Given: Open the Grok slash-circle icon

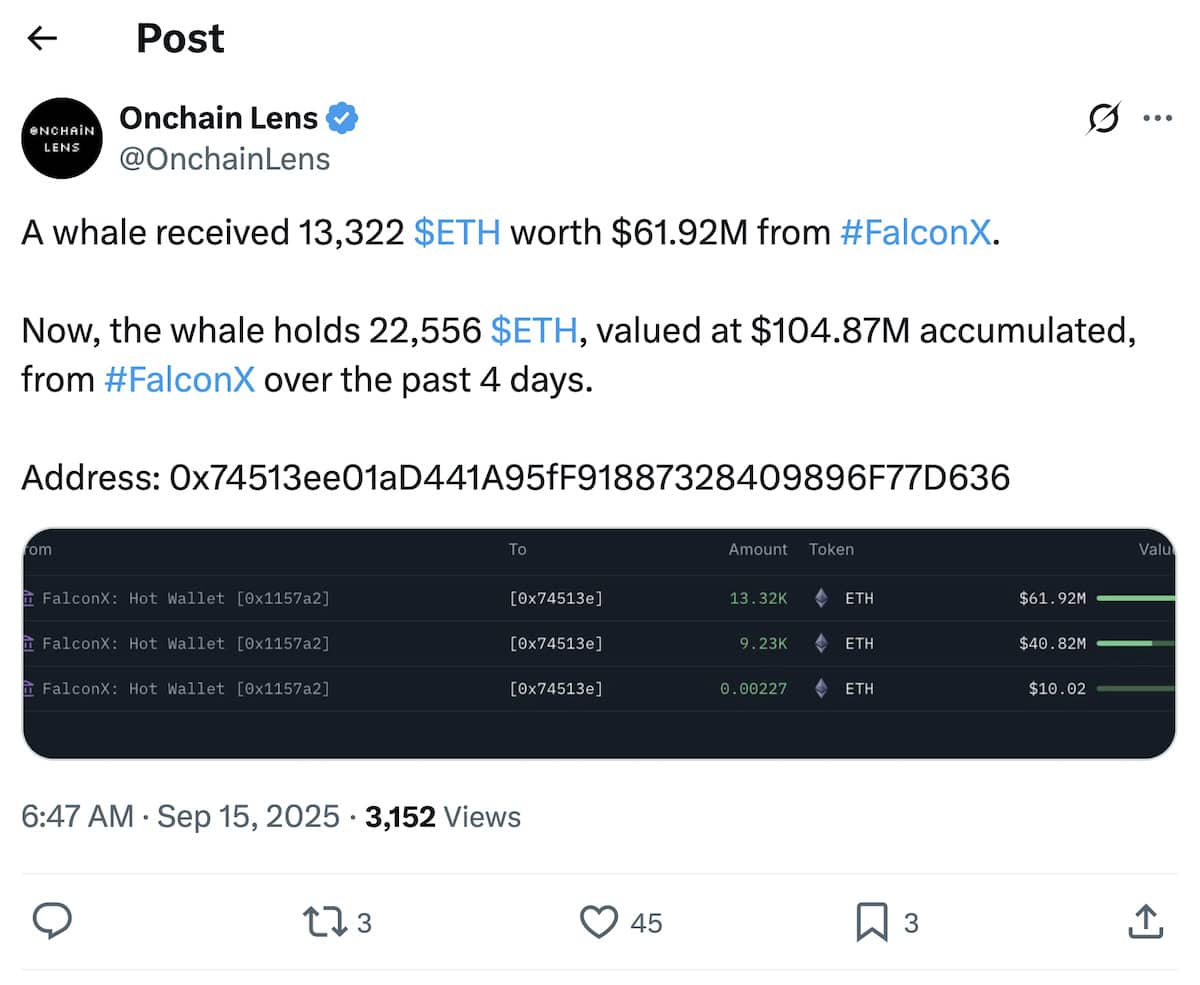Looking at the screenshot, I should coord(1104,120).
